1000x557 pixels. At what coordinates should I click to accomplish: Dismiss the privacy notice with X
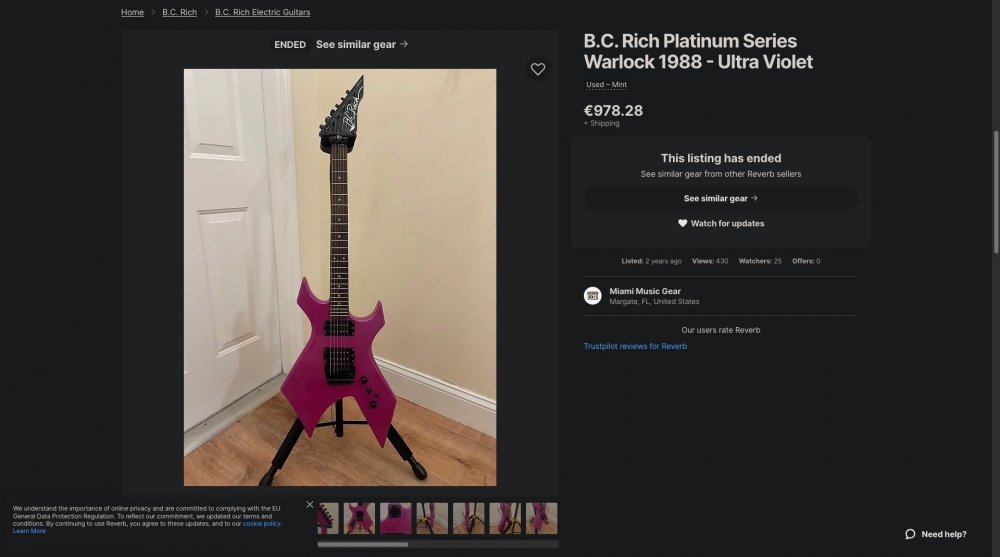pos(310,505)
